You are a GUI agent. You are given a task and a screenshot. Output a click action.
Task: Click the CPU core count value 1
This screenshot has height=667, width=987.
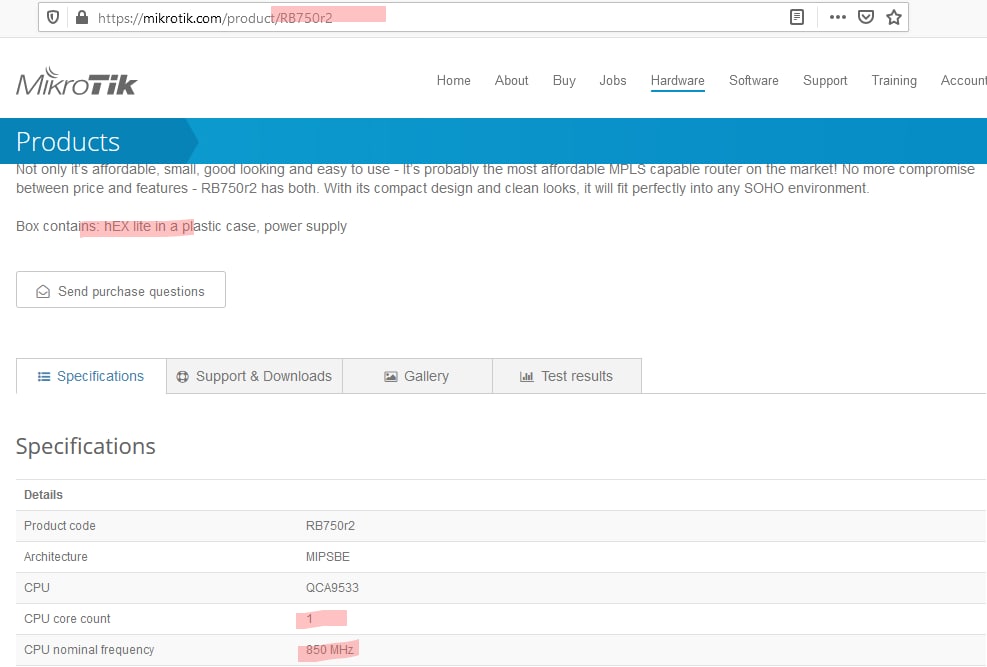pyautogui.click(x=310, y=619)
